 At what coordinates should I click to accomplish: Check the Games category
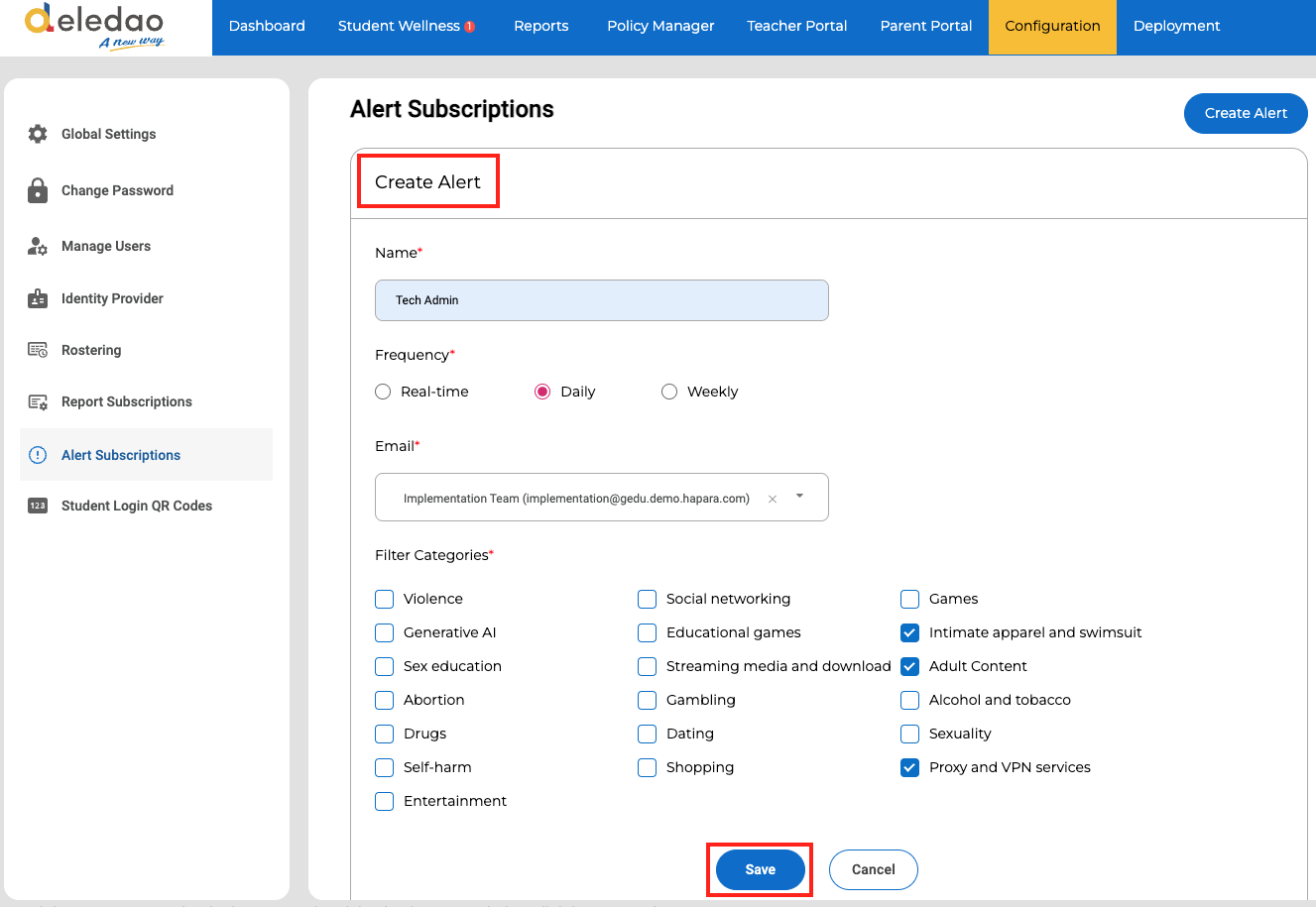(x=910, y=599)
